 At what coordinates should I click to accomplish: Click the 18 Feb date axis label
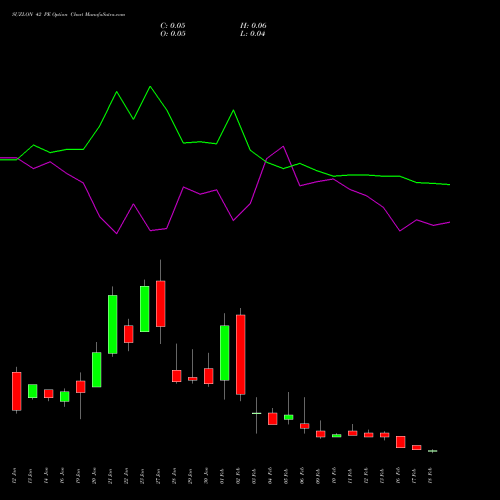click(x=430, y=476)
